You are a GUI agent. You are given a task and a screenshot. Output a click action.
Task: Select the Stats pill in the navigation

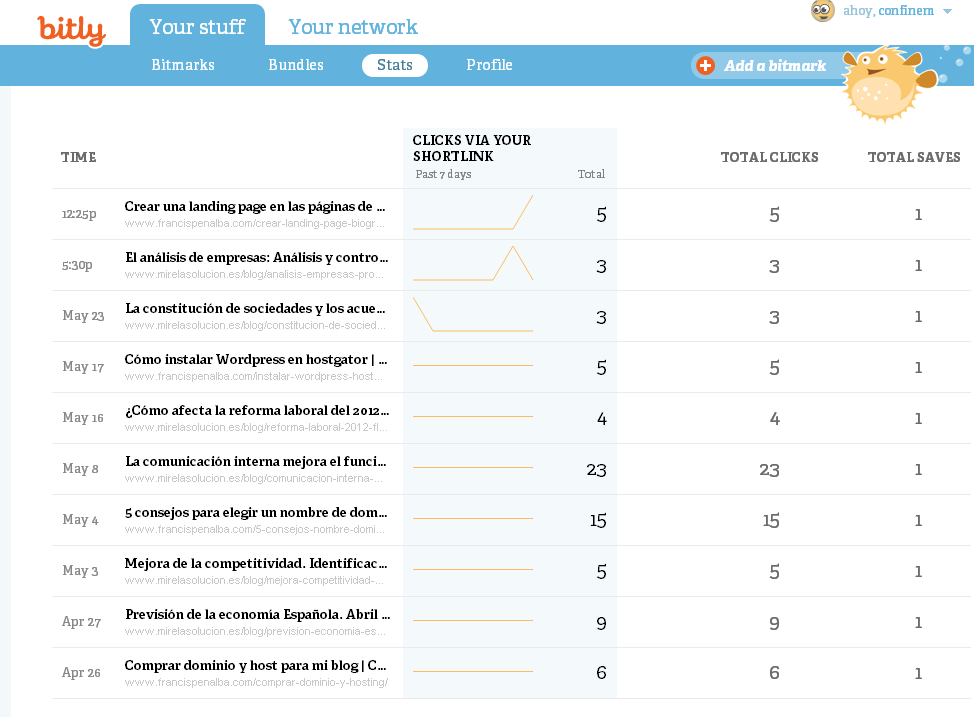coord(394,65)
